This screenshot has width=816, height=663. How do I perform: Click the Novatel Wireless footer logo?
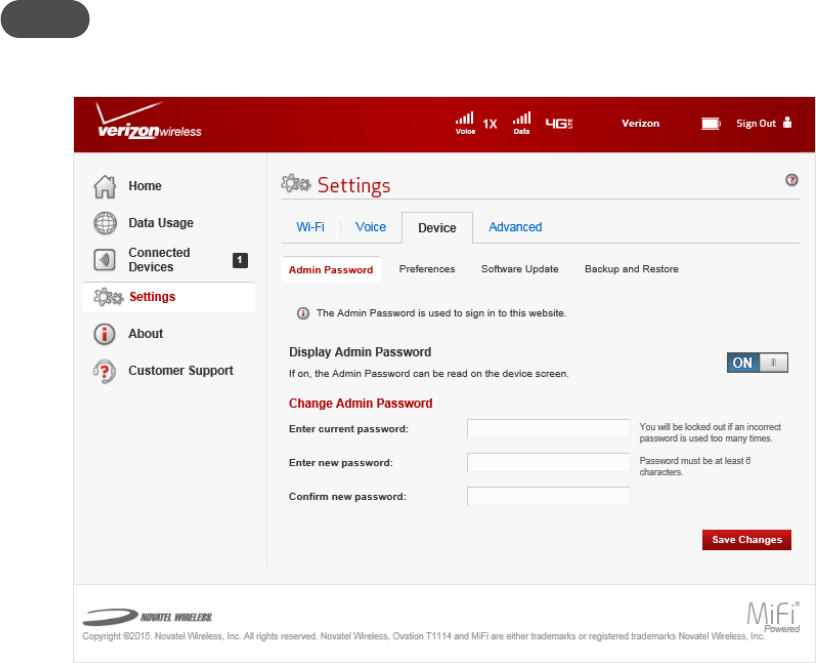(x=147, y=617)
